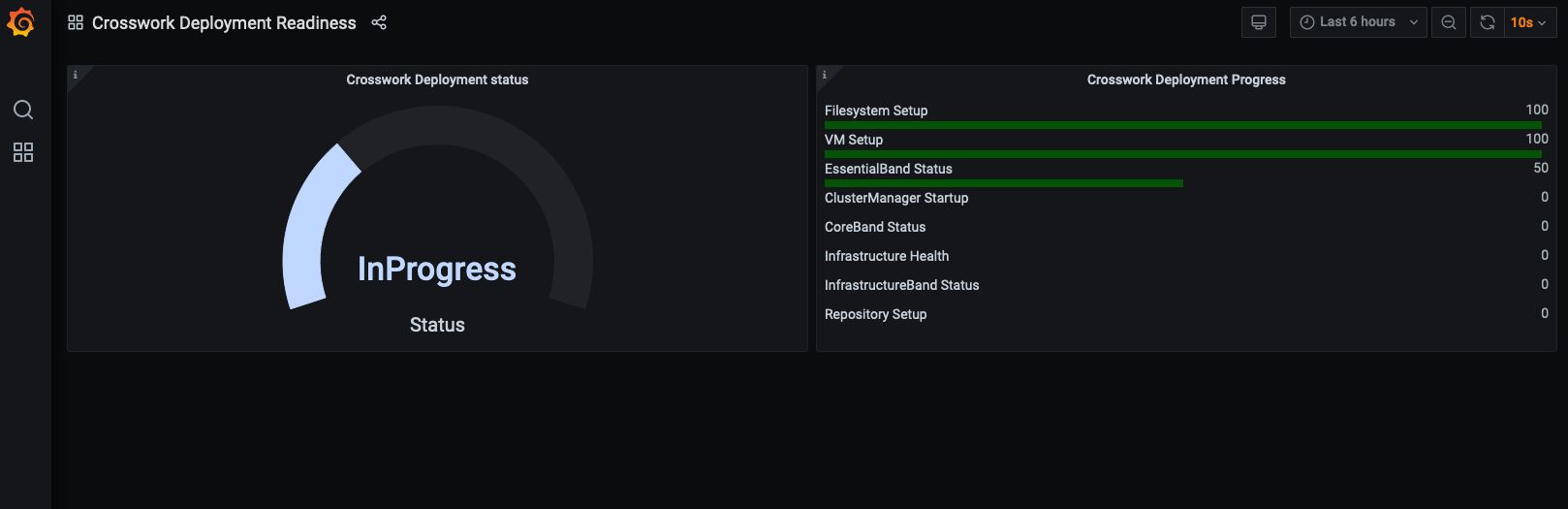Click the share dashboard icon

379,22
